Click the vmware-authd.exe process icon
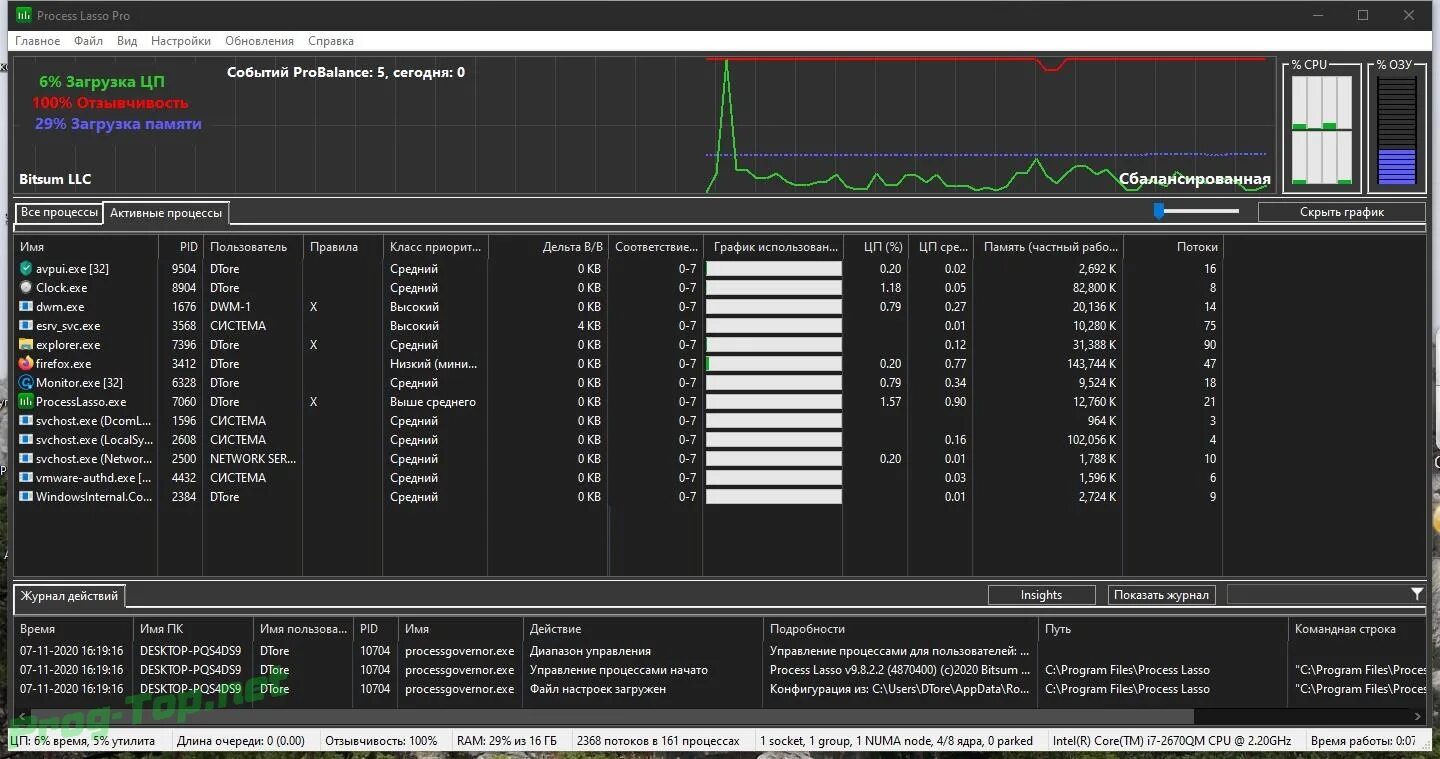Viewport: 1440px width, 759px height. 26,477
